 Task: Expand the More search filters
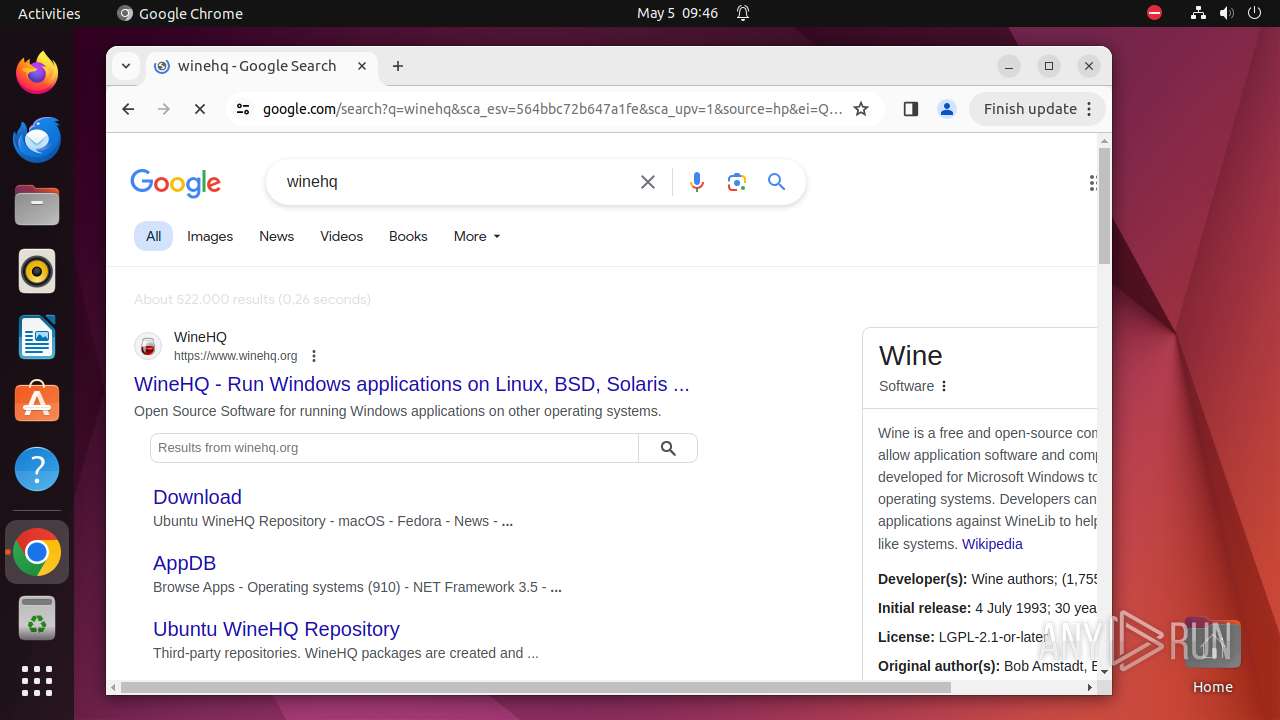[477, 236]
